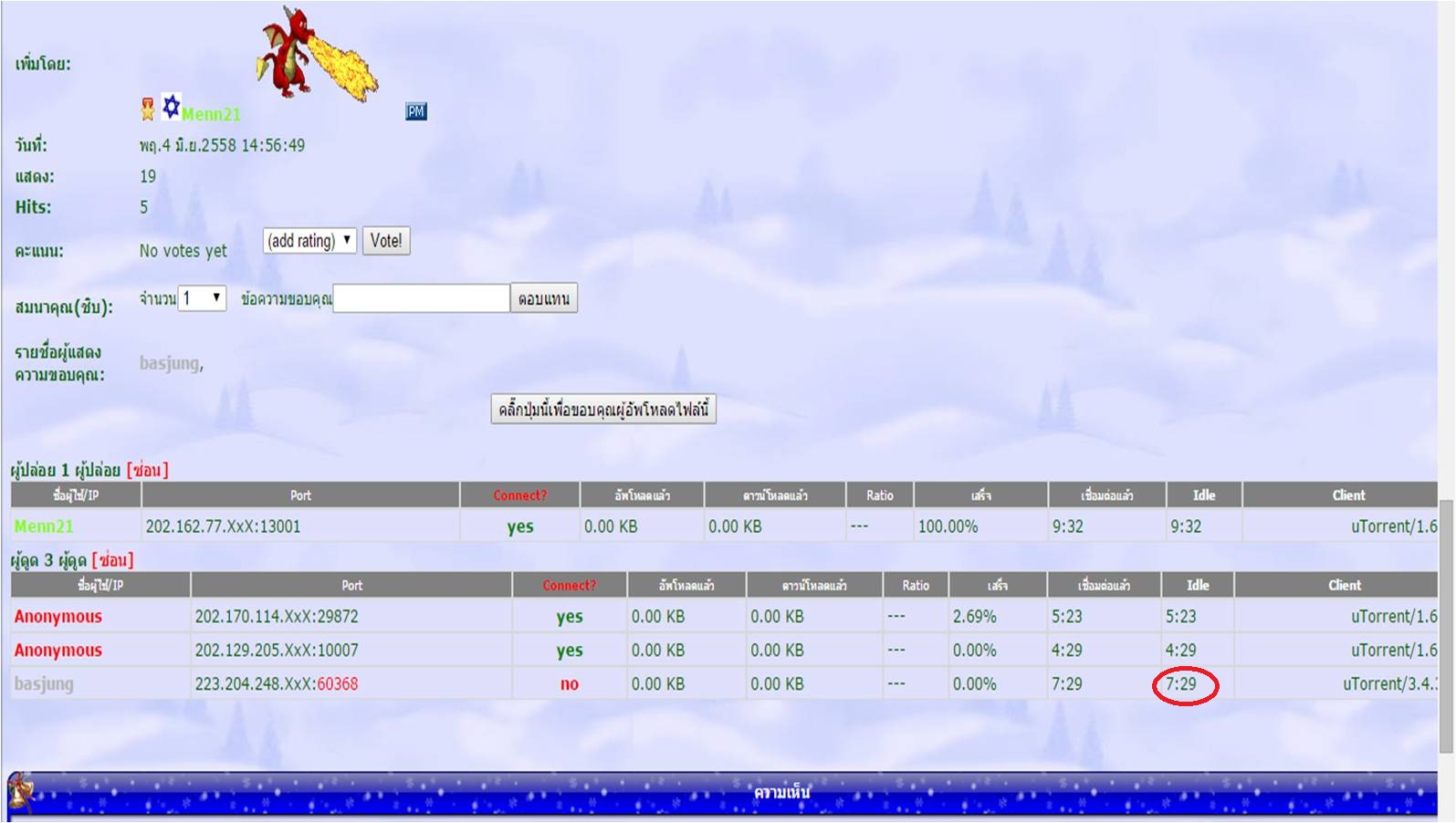This screenshot has height=823, width=1456.
Task: Click the bell icon on comments banner
Action: [22, 791]
